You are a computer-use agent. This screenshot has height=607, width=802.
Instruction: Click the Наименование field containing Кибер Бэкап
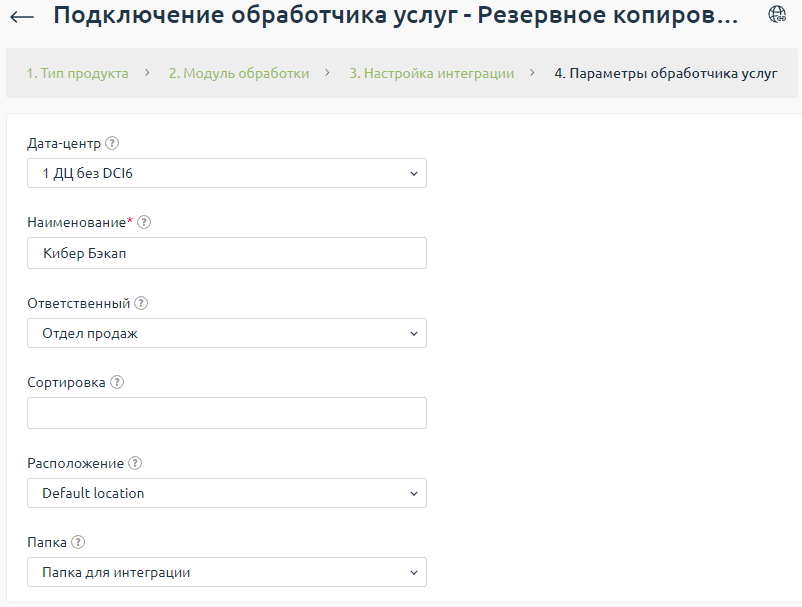pyautogui.click(x=227, y=253)
